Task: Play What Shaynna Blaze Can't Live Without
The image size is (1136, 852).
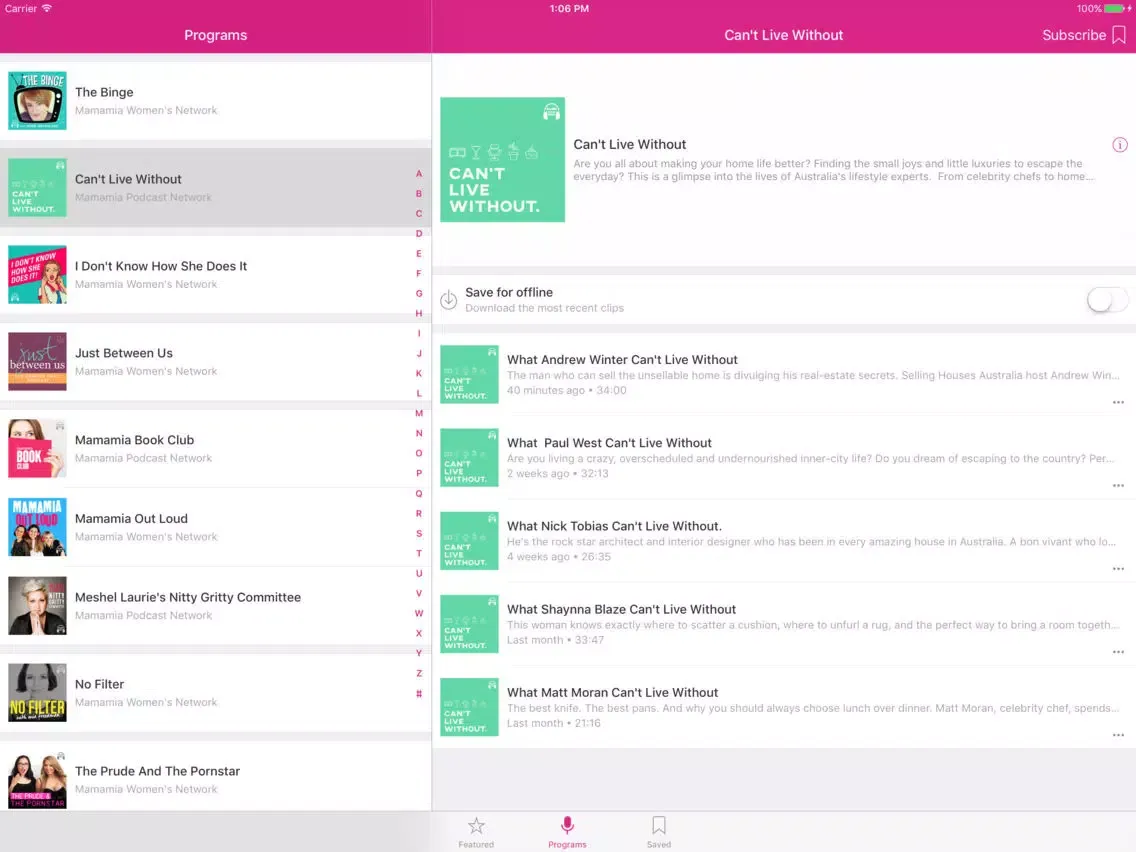Action: [x=622, y=609]
